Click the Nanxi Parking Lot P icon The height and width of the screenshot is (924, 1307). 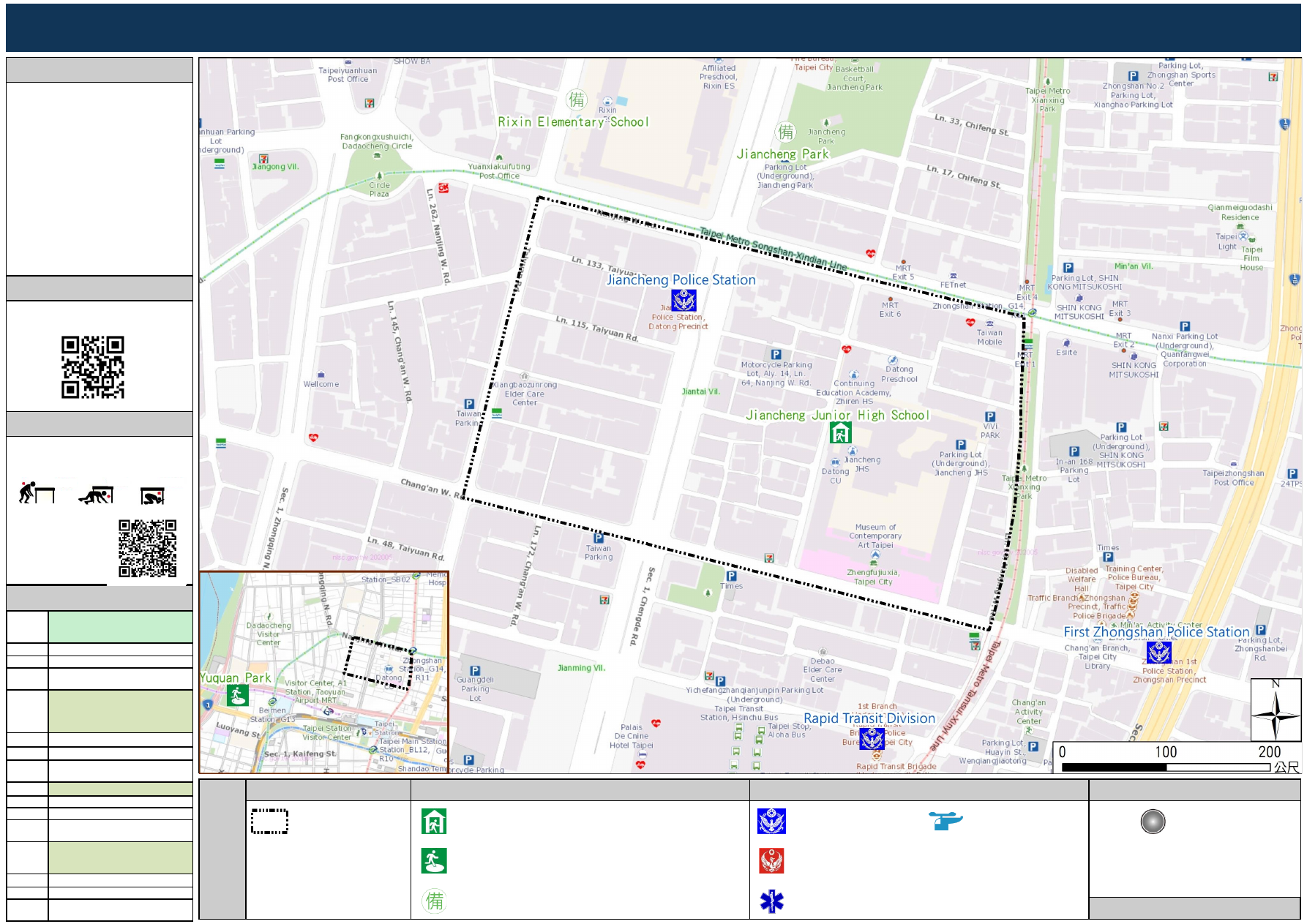(x=1185, y=326)
